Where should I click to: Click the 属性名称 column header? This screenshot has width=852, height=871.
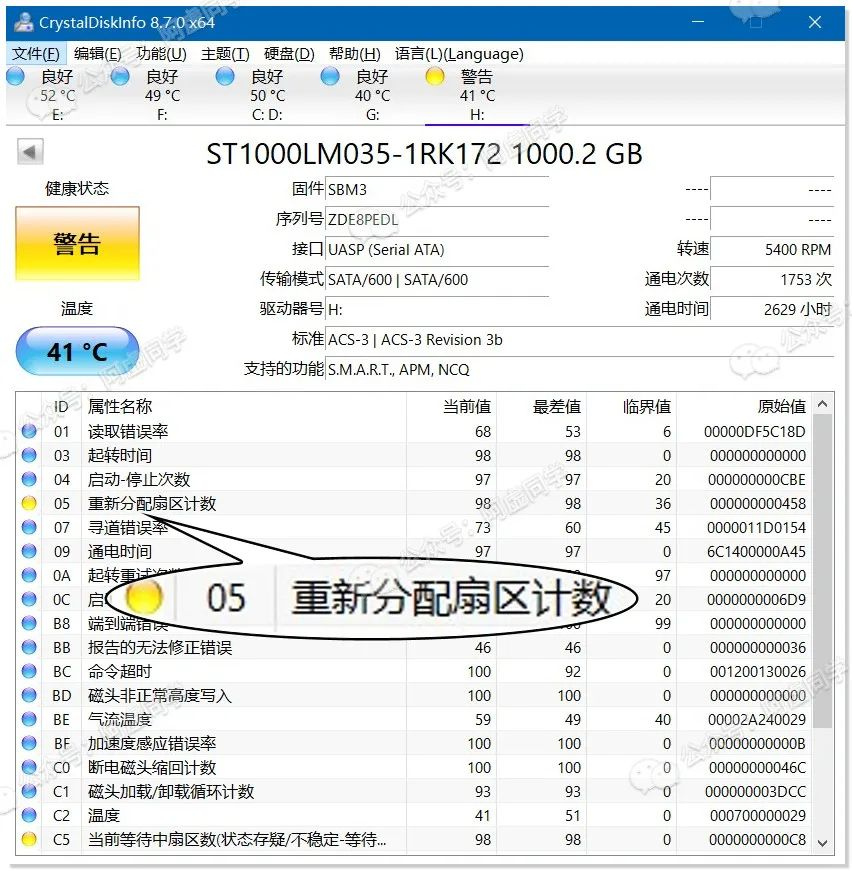pyautogui.click(x=120, y=407)
